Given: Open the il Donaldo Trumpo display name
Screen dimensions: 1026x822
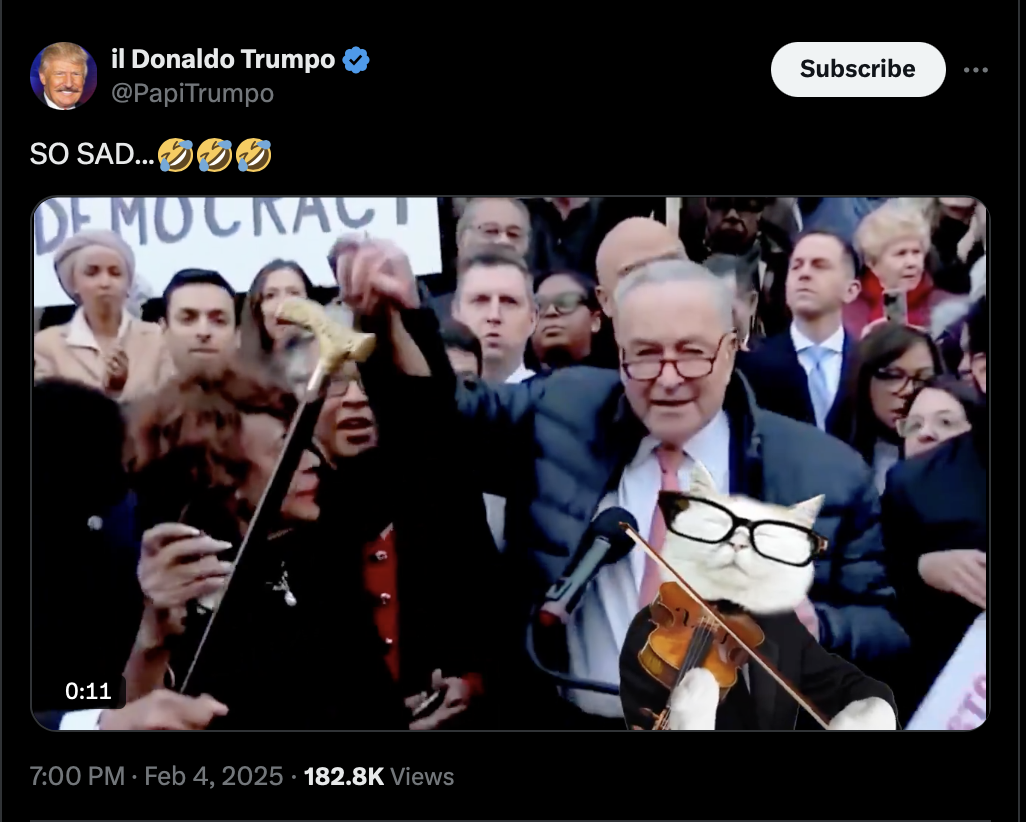Looking at the screenshot, I should [x=223, y=60].
